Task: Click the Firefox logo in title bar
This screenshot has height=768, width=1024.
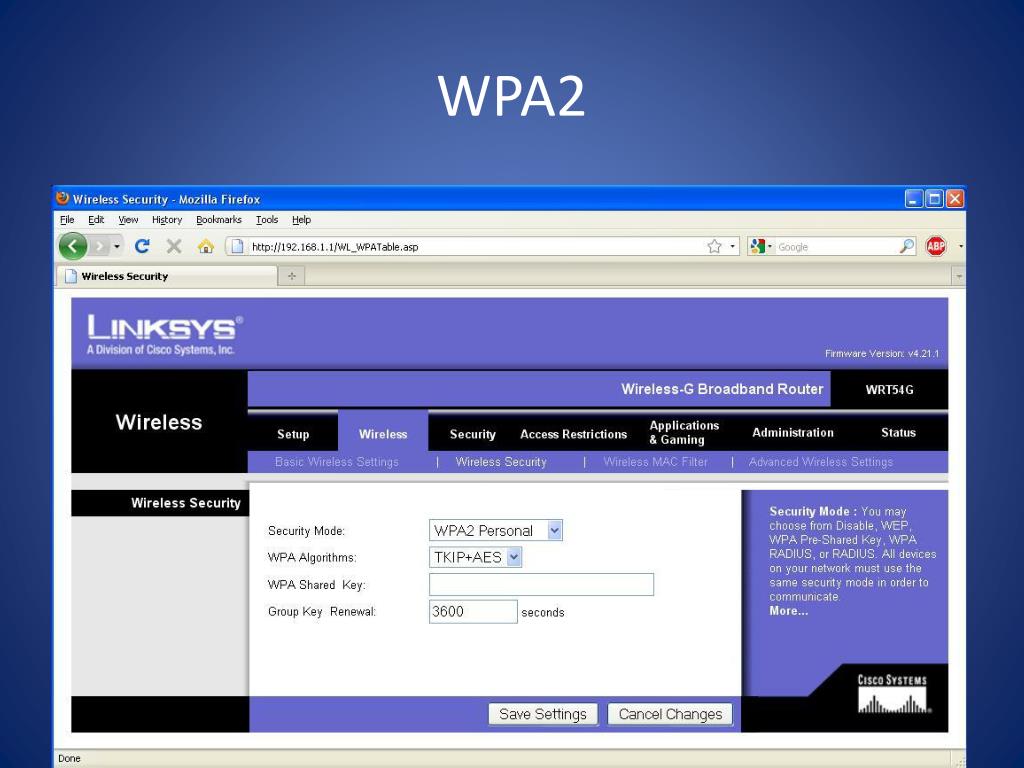Action: pos(63,198)
